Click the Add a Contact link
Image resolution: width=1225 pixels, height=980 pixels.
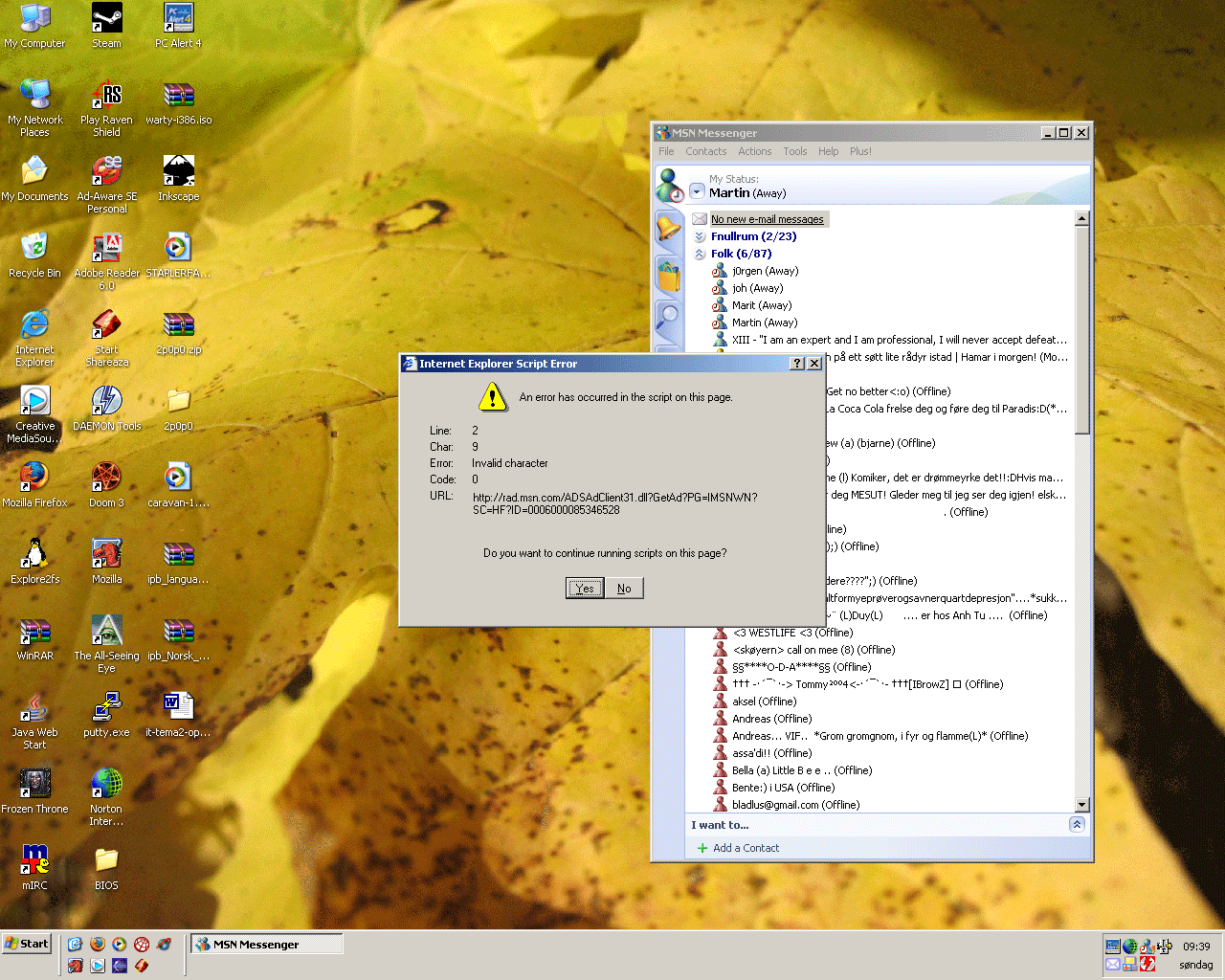(746, 848)
